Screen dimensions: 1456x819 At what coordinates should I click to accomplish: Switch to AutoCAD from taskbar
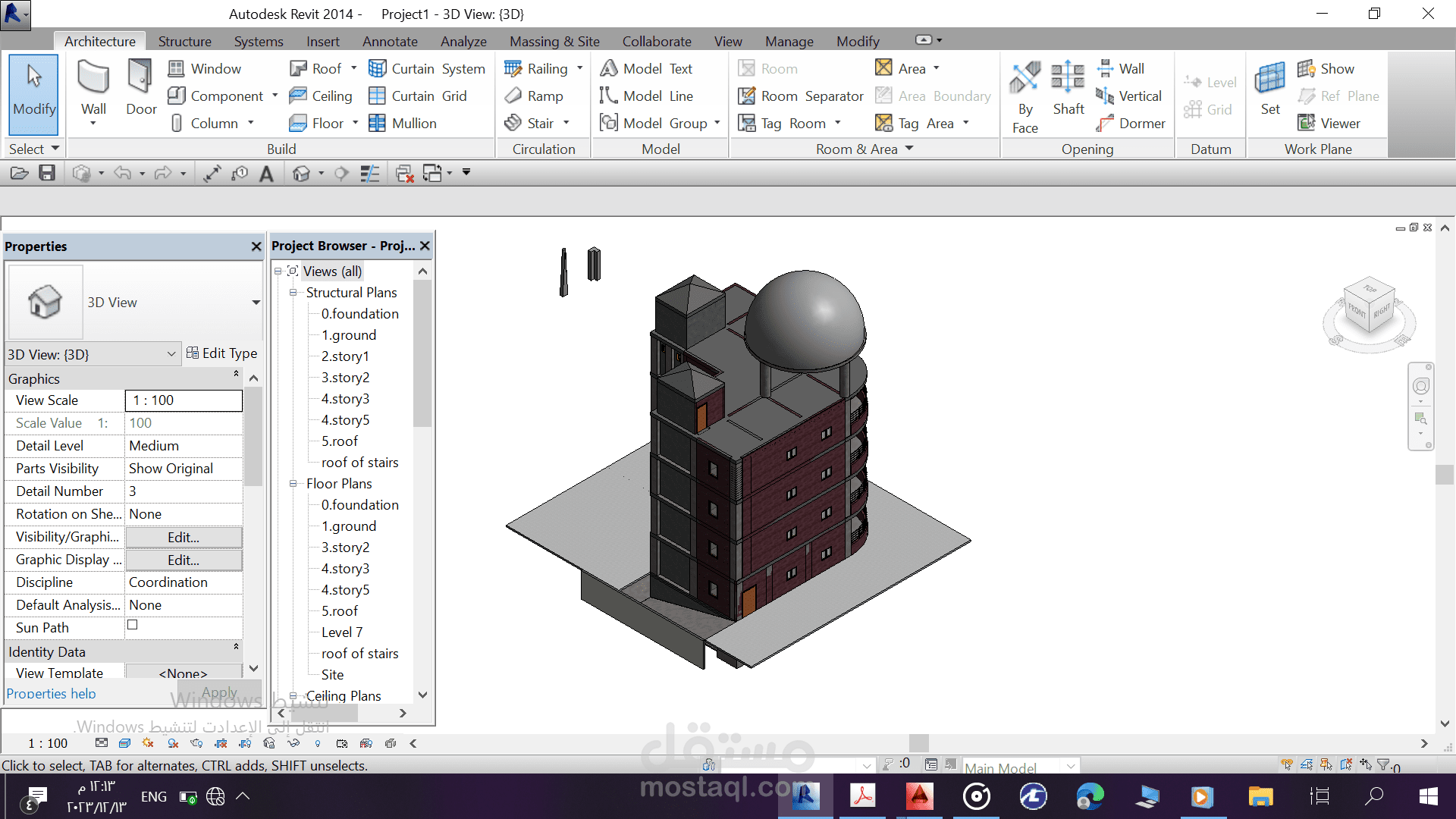[919, 796]
